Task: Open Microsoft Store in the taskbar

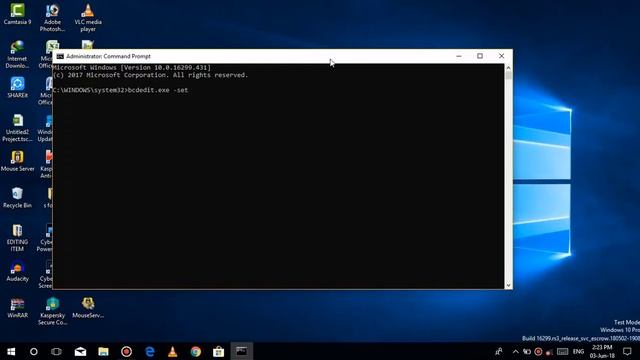Action: point(219,351)
